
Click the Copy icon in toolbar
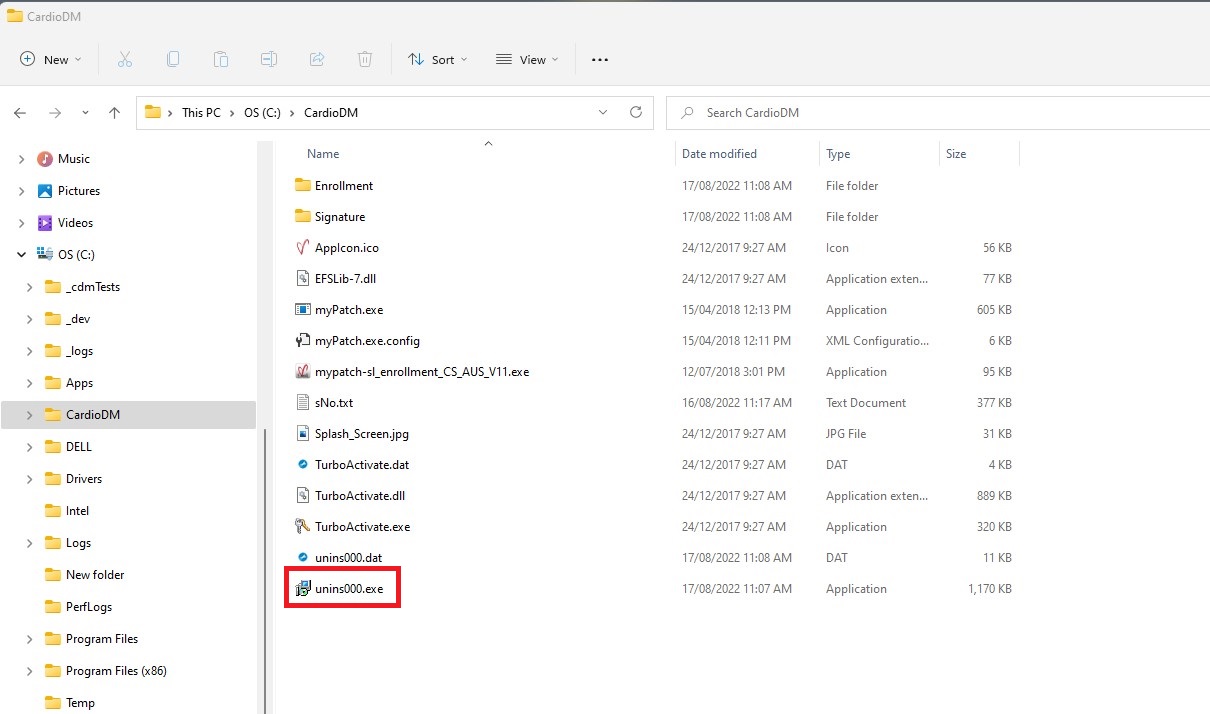click(173, 60)
